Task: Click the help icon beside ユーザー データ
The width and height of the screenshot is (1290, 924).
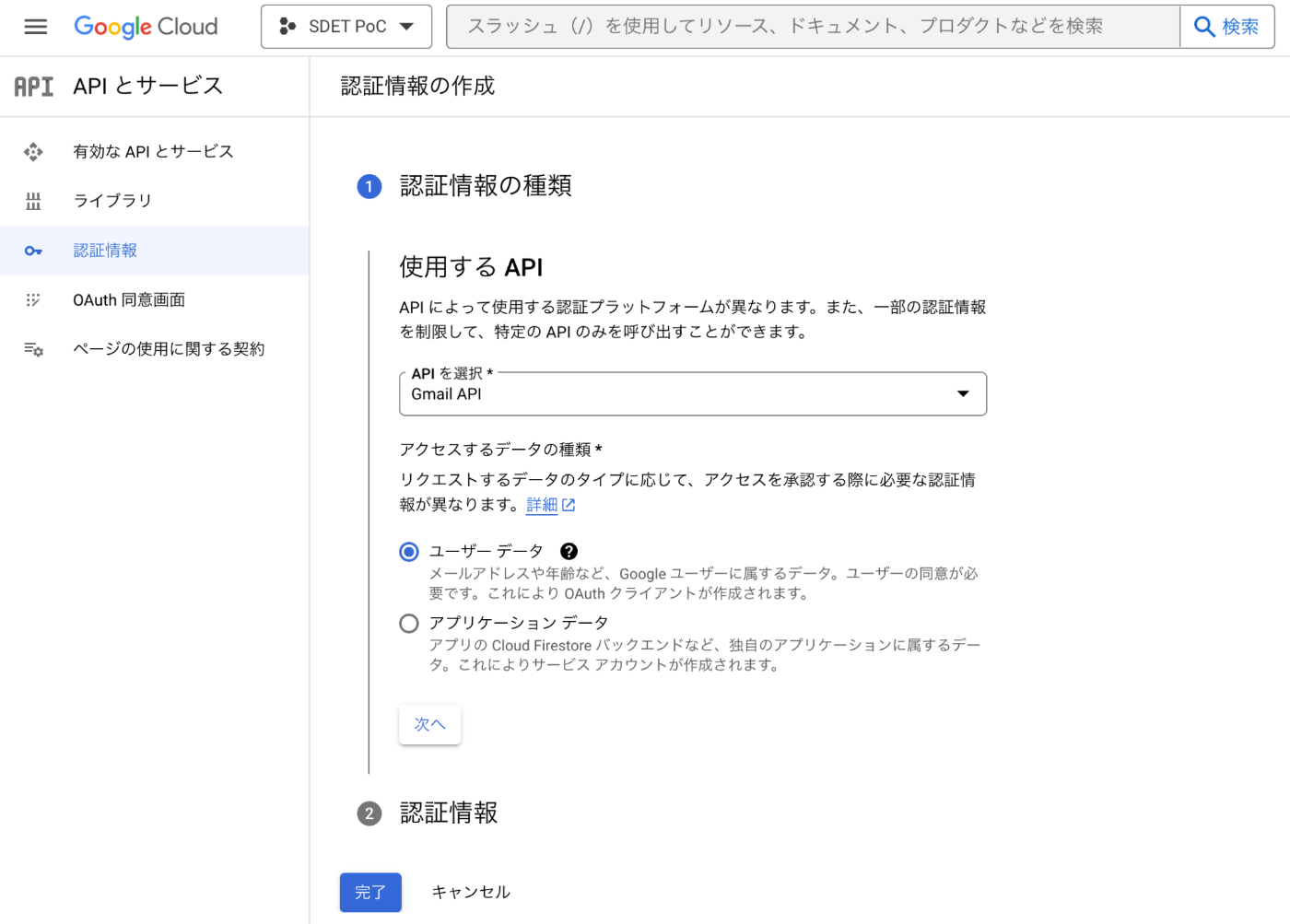Action: coord(569,551)
